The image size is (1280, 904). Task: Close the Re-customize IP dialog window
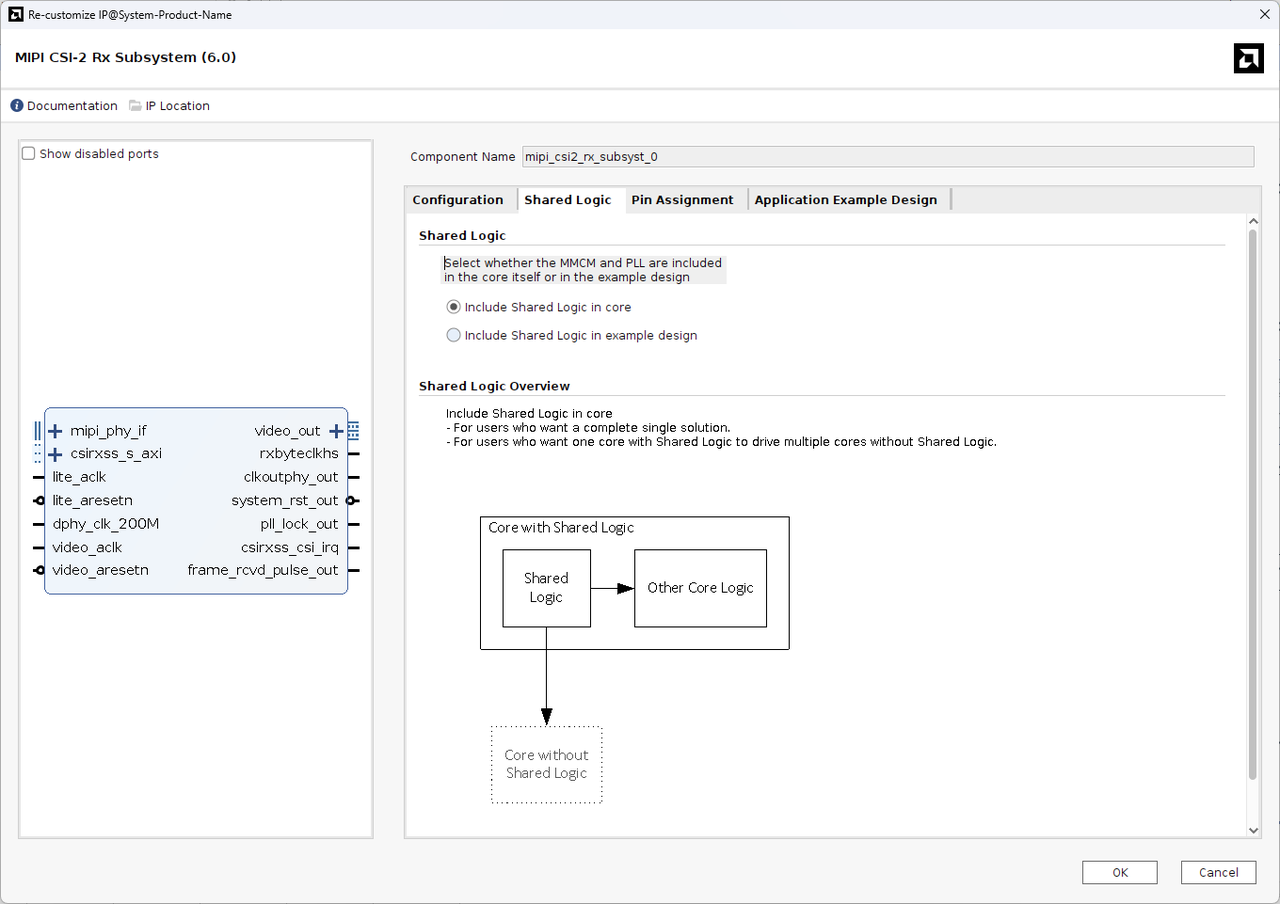click(1264, 14)
